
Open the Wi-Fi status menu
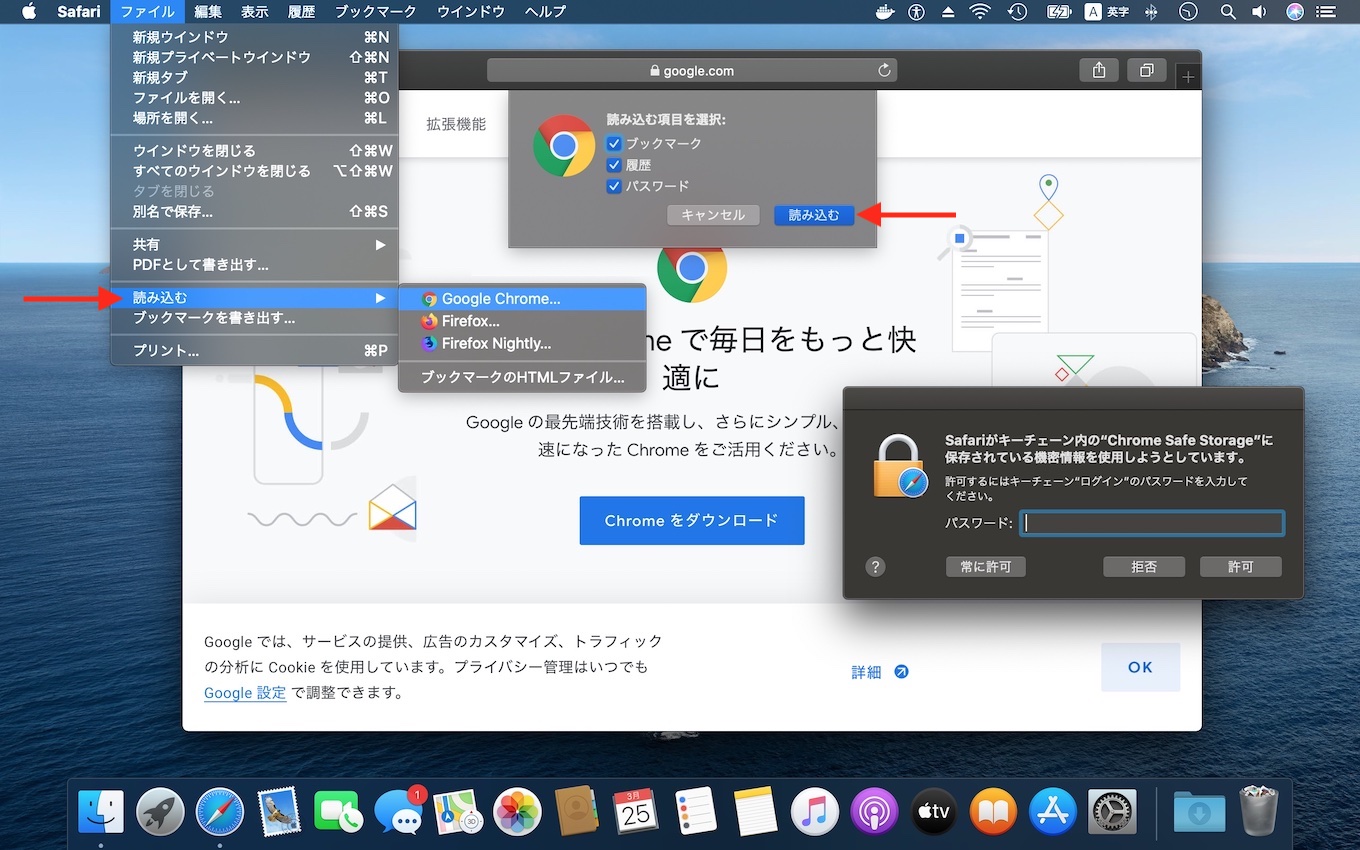[x=980, y=12]
